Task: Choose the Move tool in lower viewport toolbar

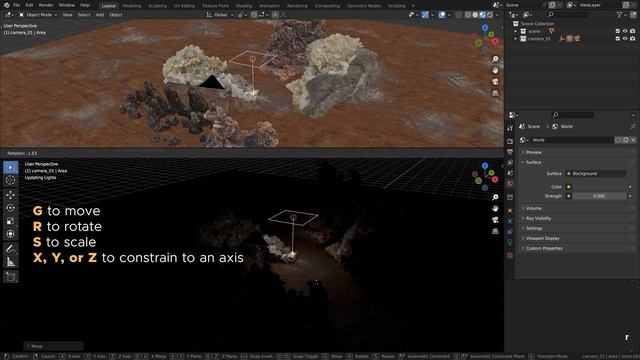Action: point(11,195)
